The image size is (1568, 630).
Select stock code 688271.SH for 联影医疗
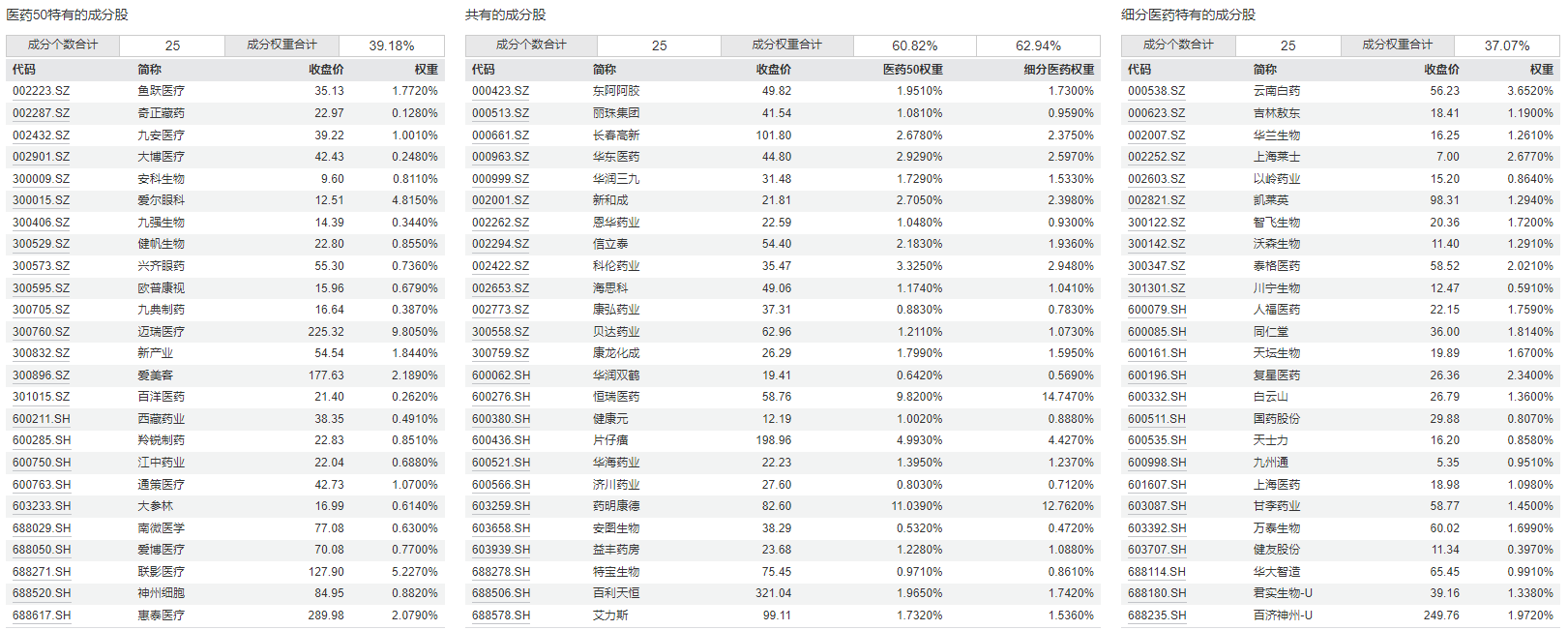click(x=41, y=572)
